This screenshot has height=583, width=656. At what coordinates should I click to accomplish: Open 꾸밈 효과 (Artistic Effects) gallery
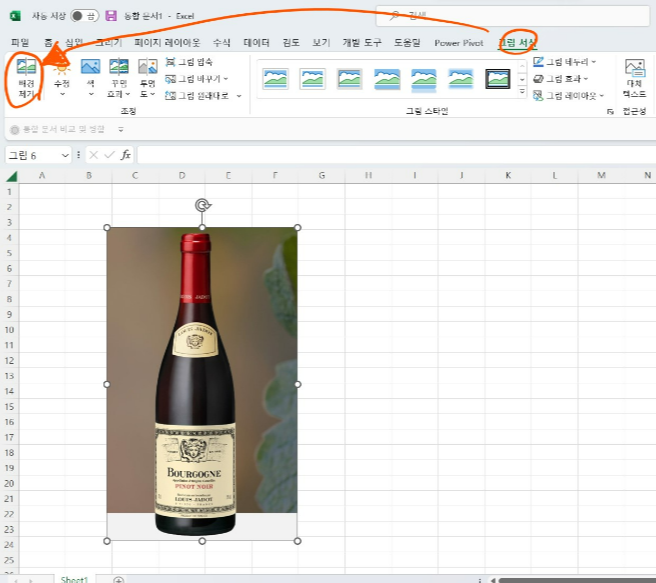[119, 78]
